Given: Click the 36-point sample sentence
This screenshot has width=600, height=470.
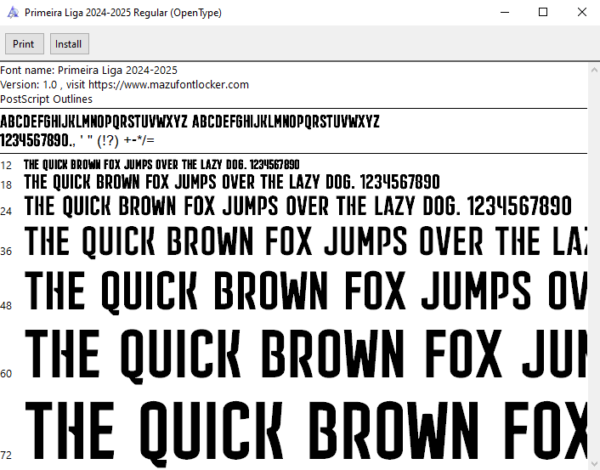Looking at the screenshot, I should click(305, 241).
